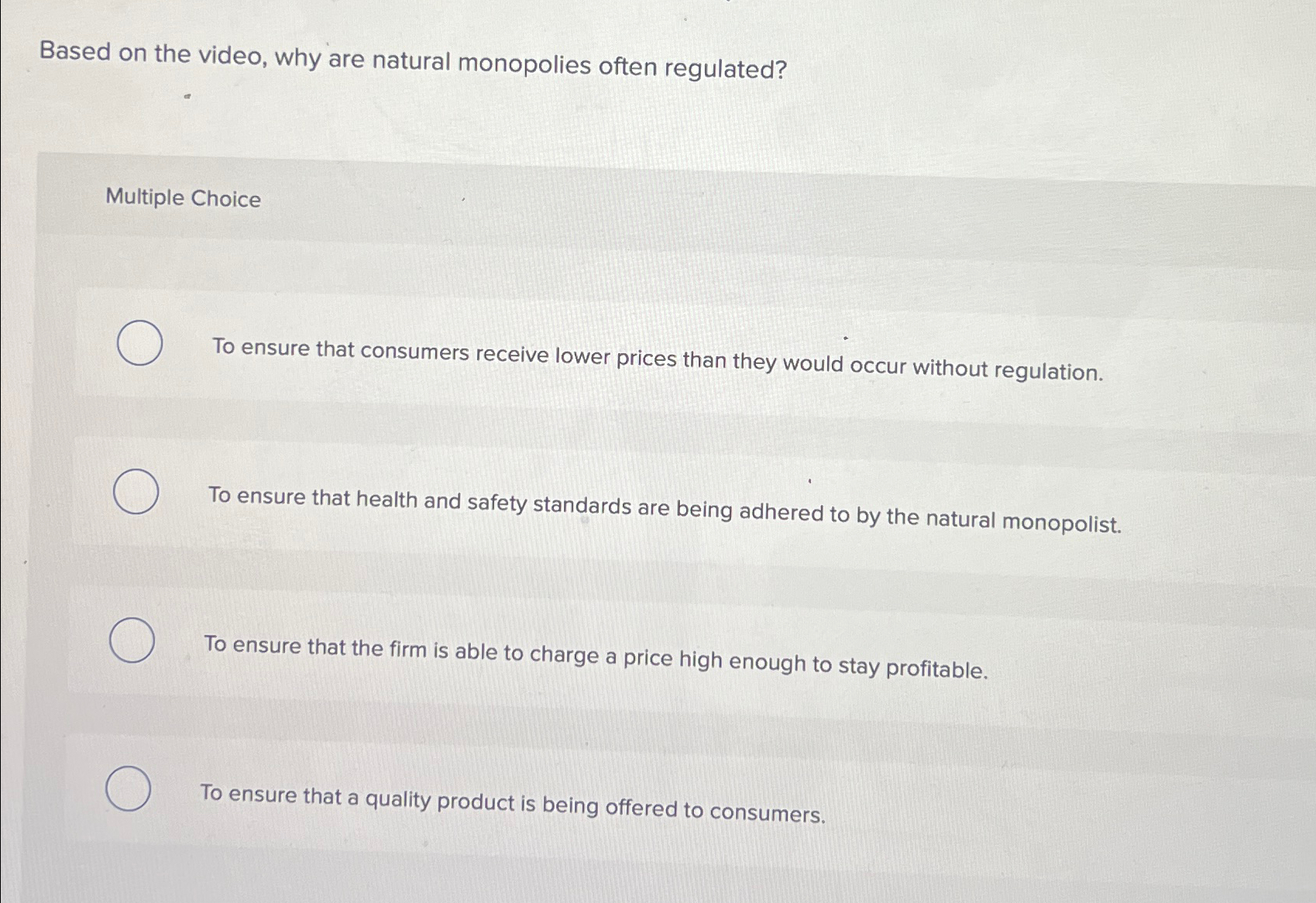Choose the health and safety standards answer option
The image size is (1316, 903).
tap(135, 492)
